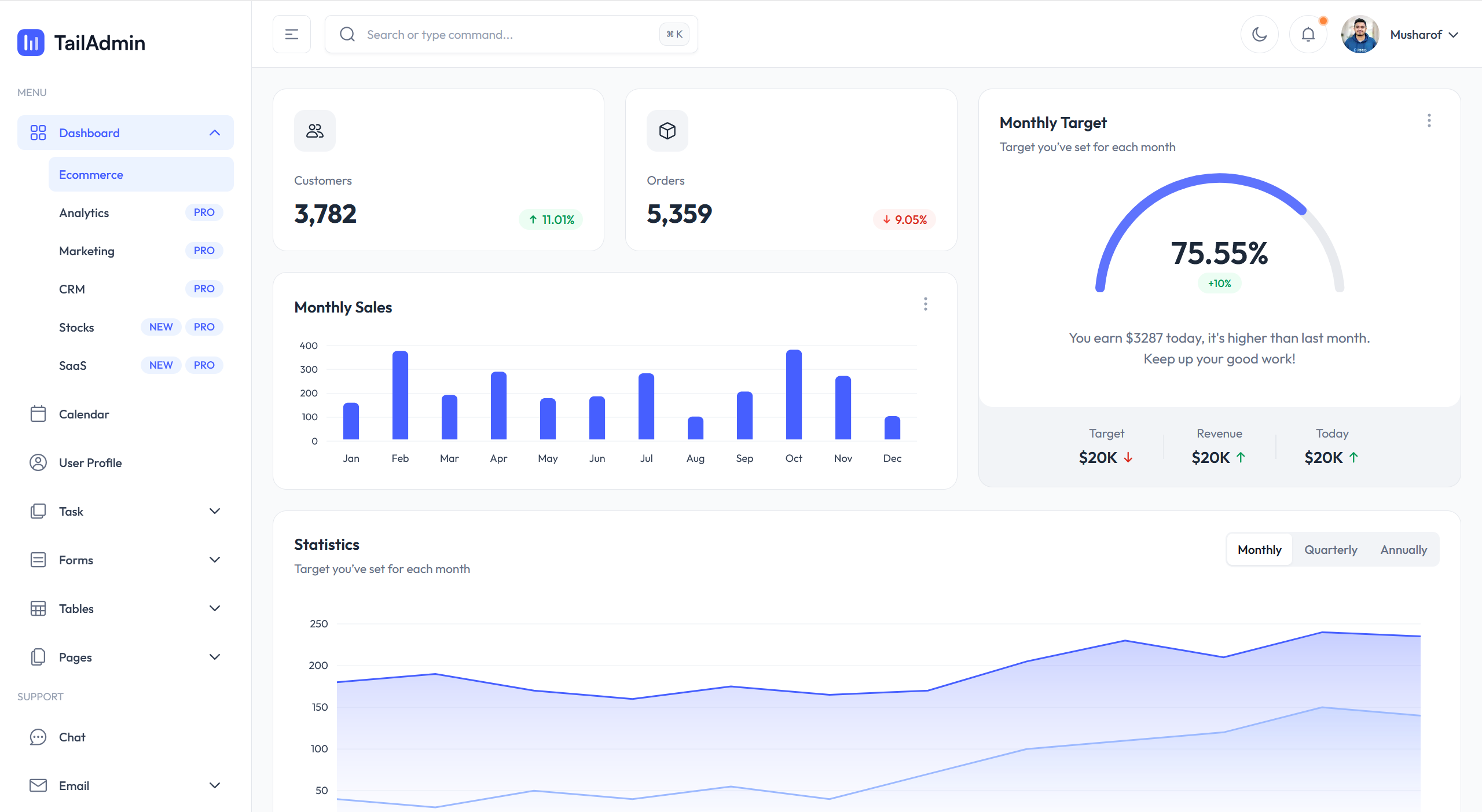Click the Target $20K down arrow
1482x812 pixels.
1128,457
